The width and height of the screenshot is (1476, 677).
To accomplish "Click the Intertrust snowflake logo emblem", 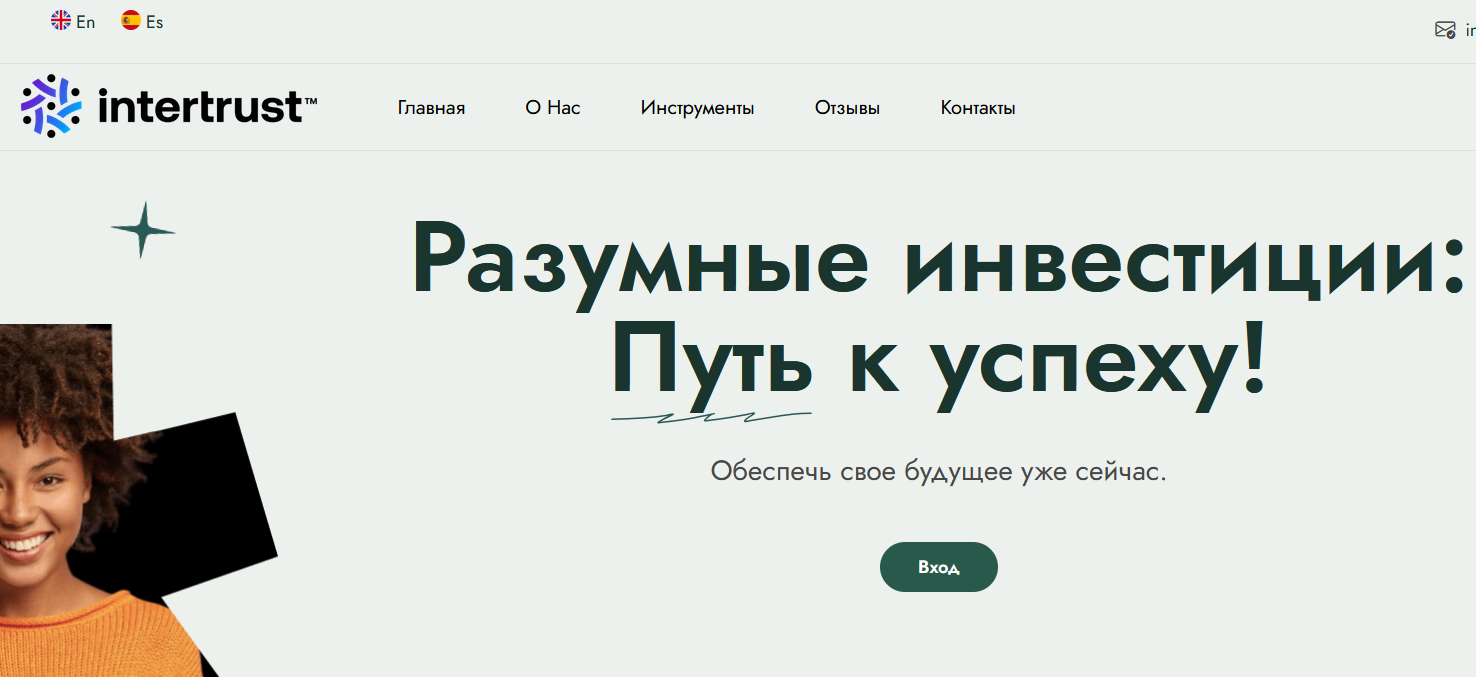I will (x=51, y=106).
